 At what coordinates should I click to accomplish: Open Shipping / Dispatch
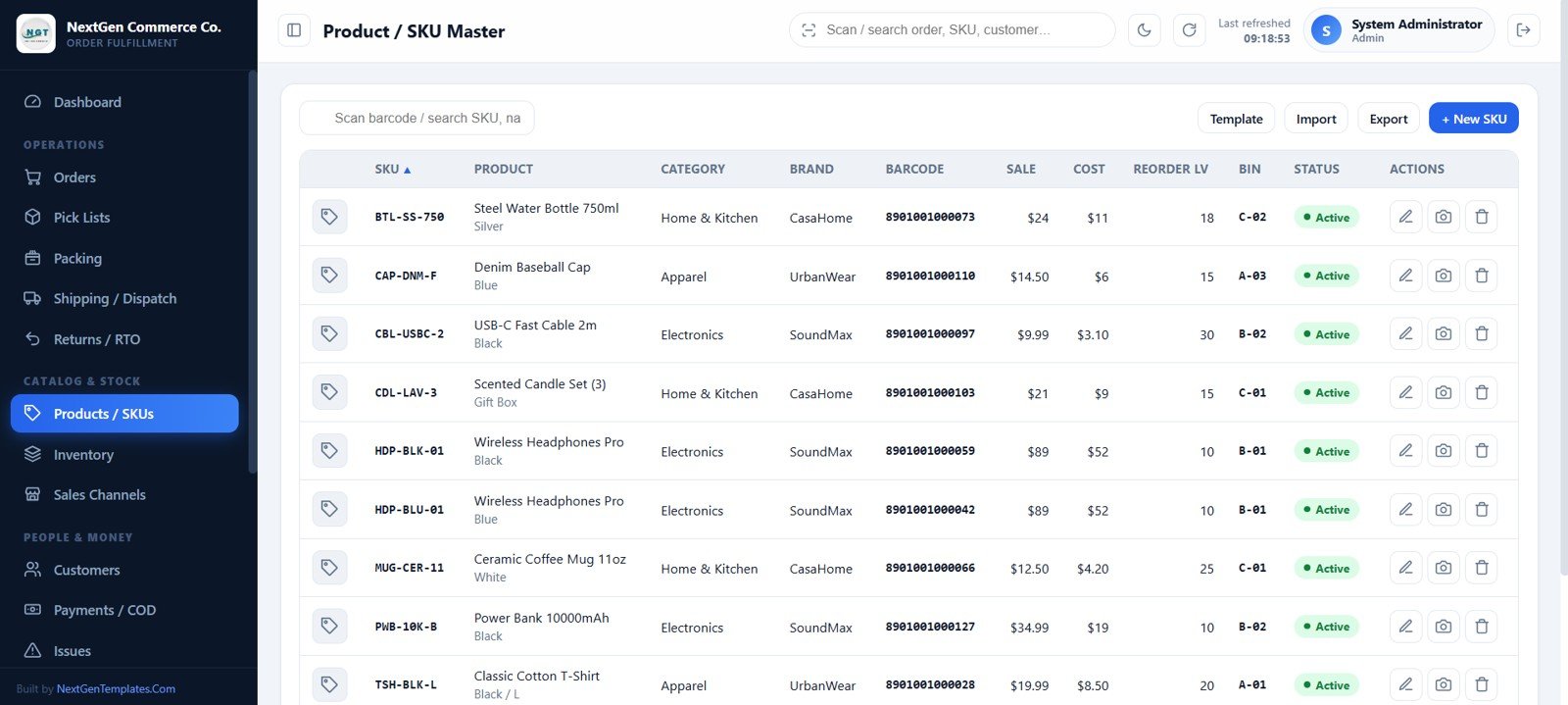[124, 298]
